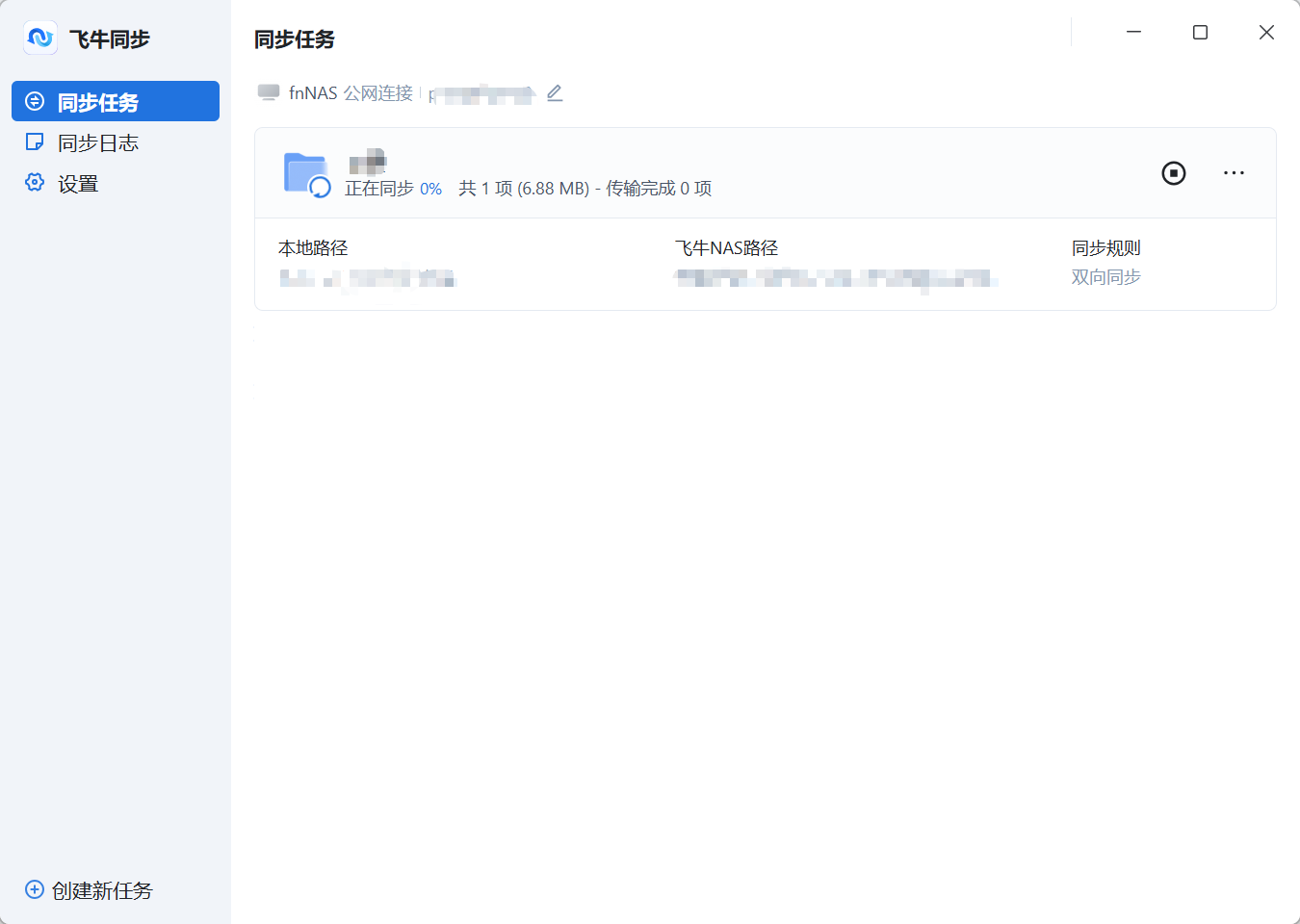Switch to 同步日志 in the sidebar
Viewport: 1300px width, 924px height.
pos(116,142)
